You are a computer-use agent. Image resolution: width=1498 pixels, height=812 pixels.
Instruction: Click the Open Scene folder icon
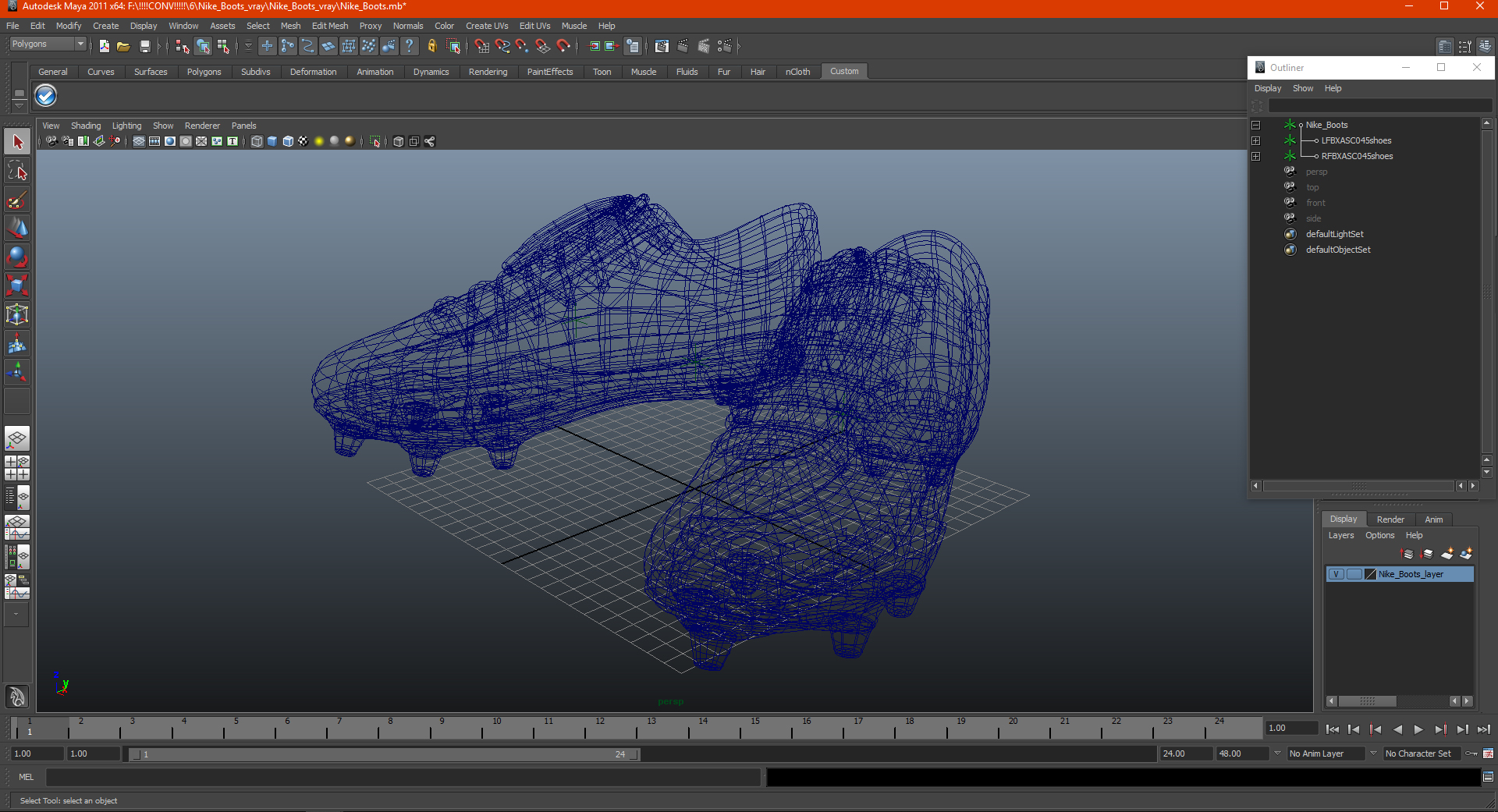[123, 47]
